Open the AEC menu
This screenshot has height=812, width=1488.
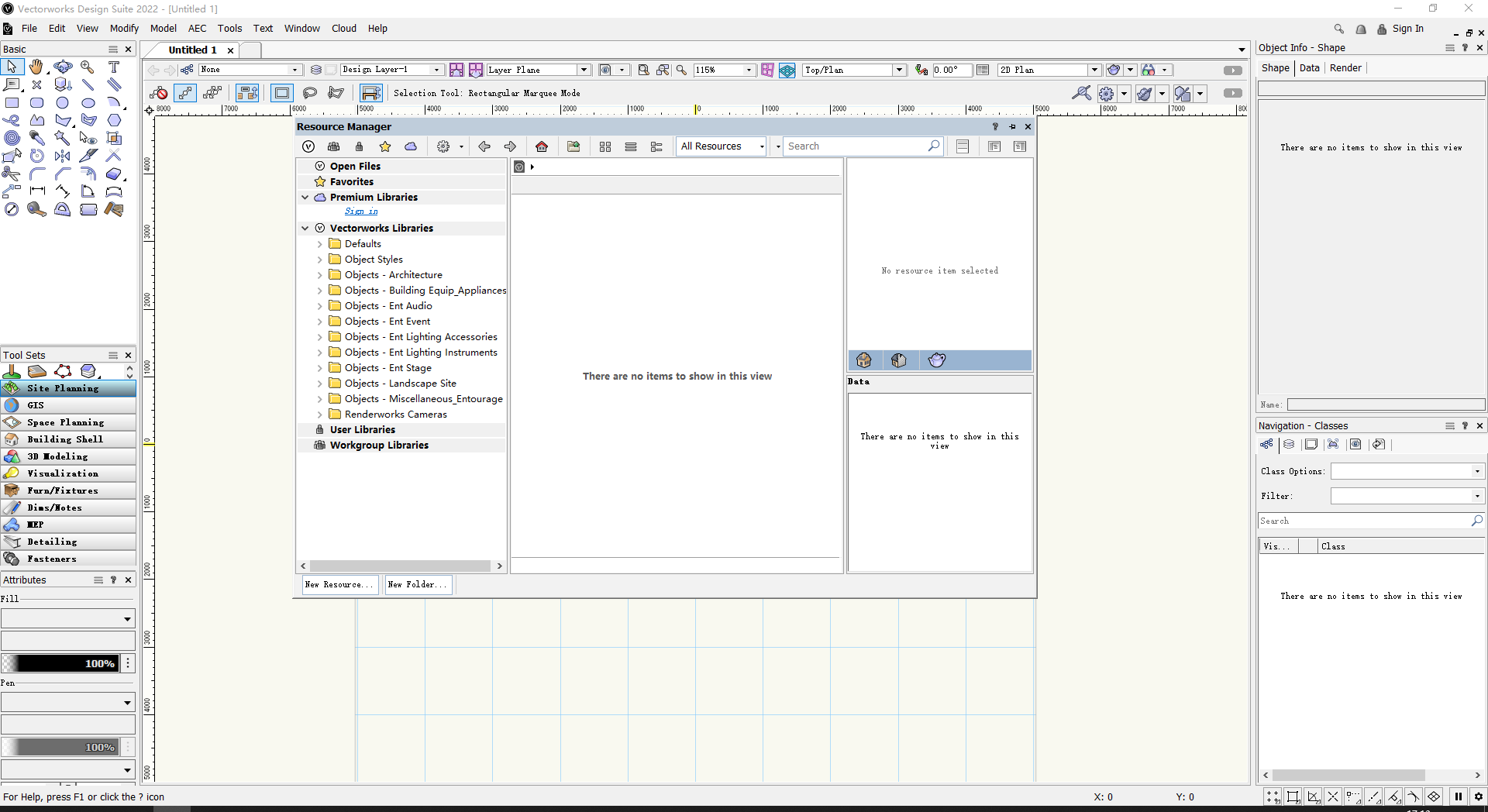(x=197, y=29)
